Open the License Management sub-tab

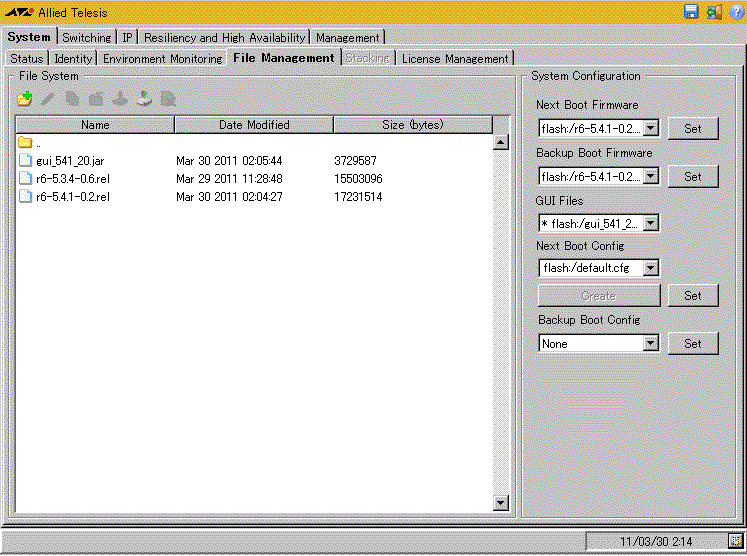tap(455, 58)
